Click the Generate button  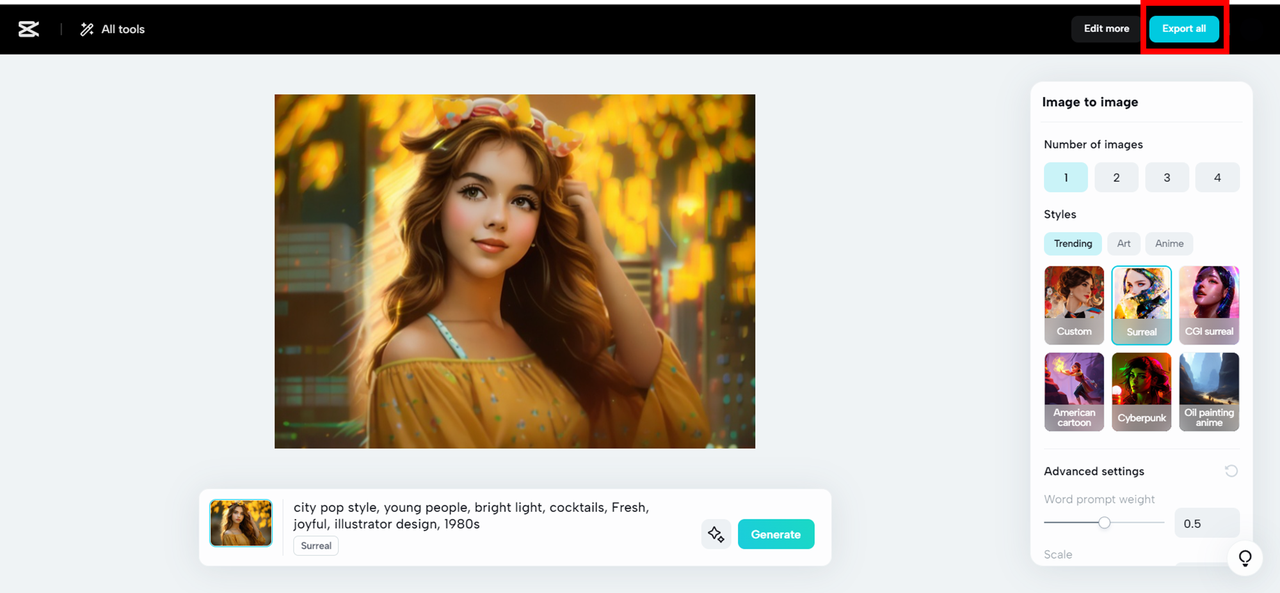tap(776, 534)
